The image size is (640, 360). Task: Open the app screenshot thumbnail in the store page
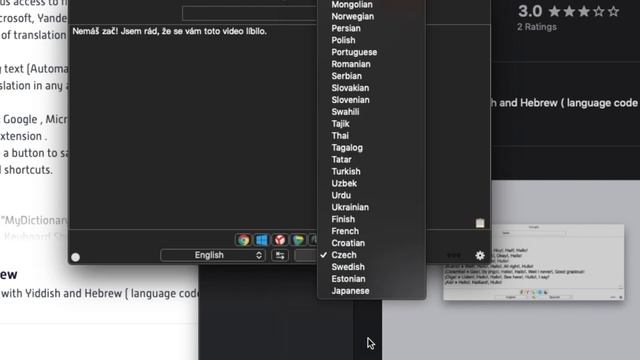tap(533, 262)
